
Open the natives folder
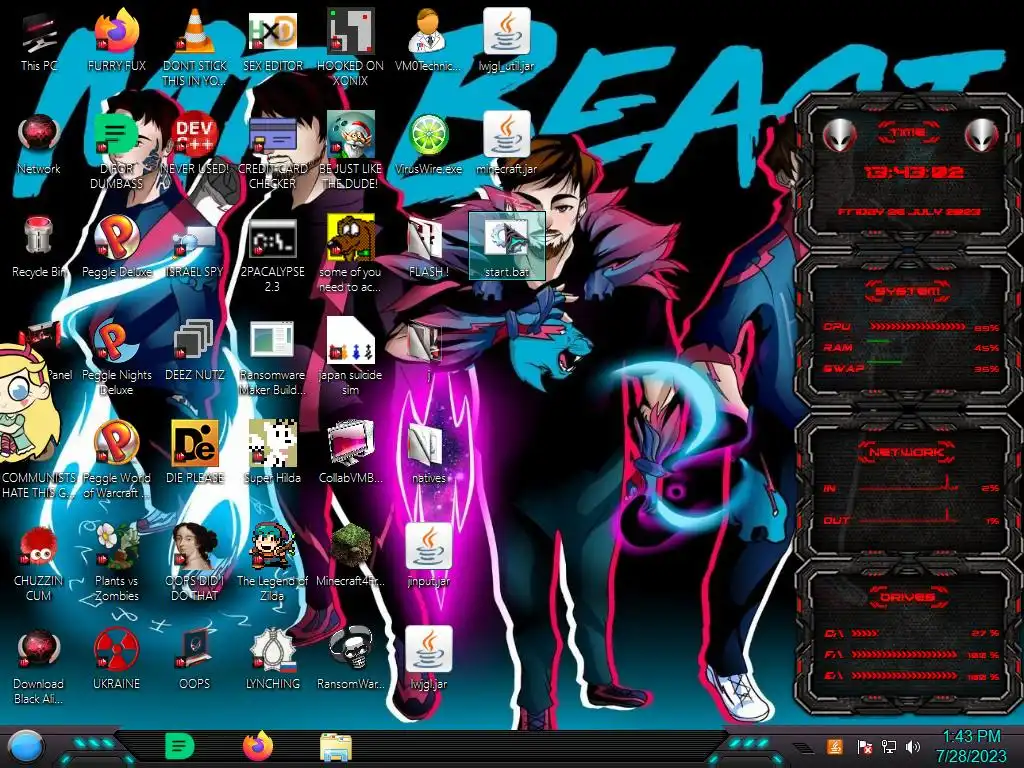[x=428, y=452]
